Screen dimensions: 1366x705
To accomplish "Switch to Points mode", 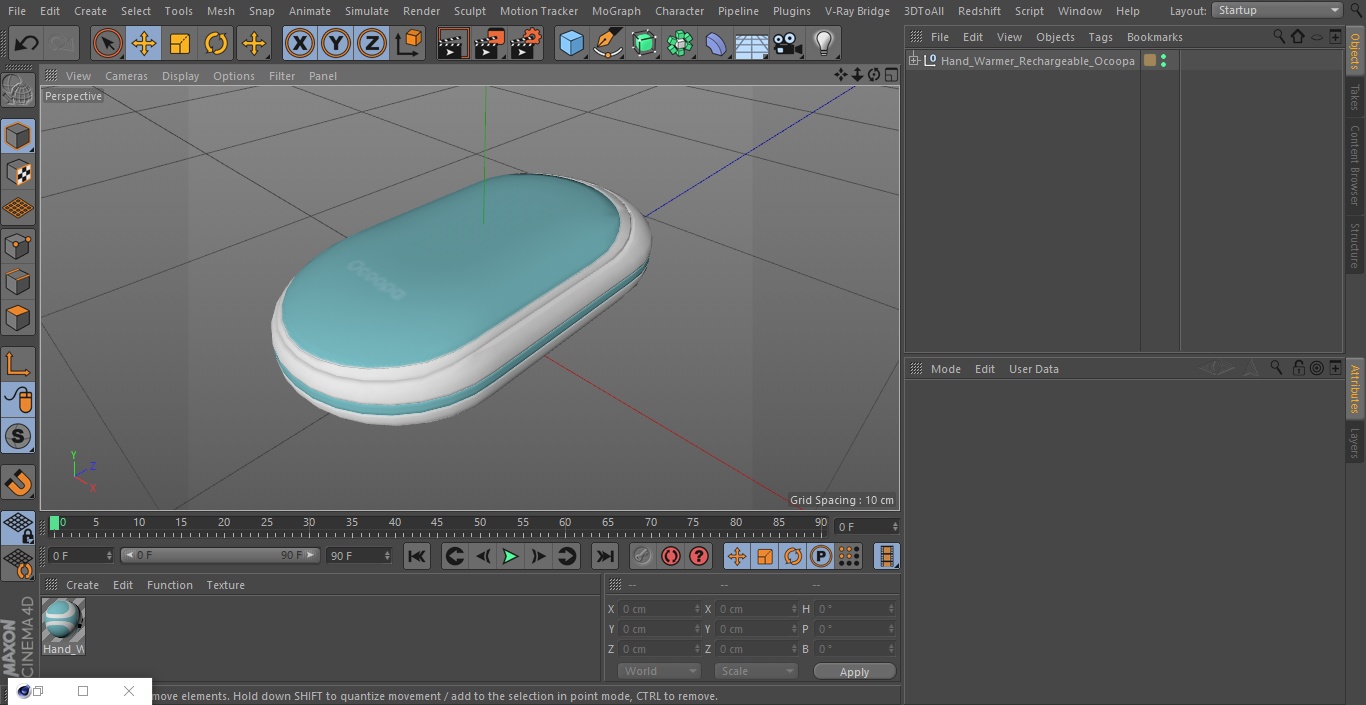I will (18, 245).
